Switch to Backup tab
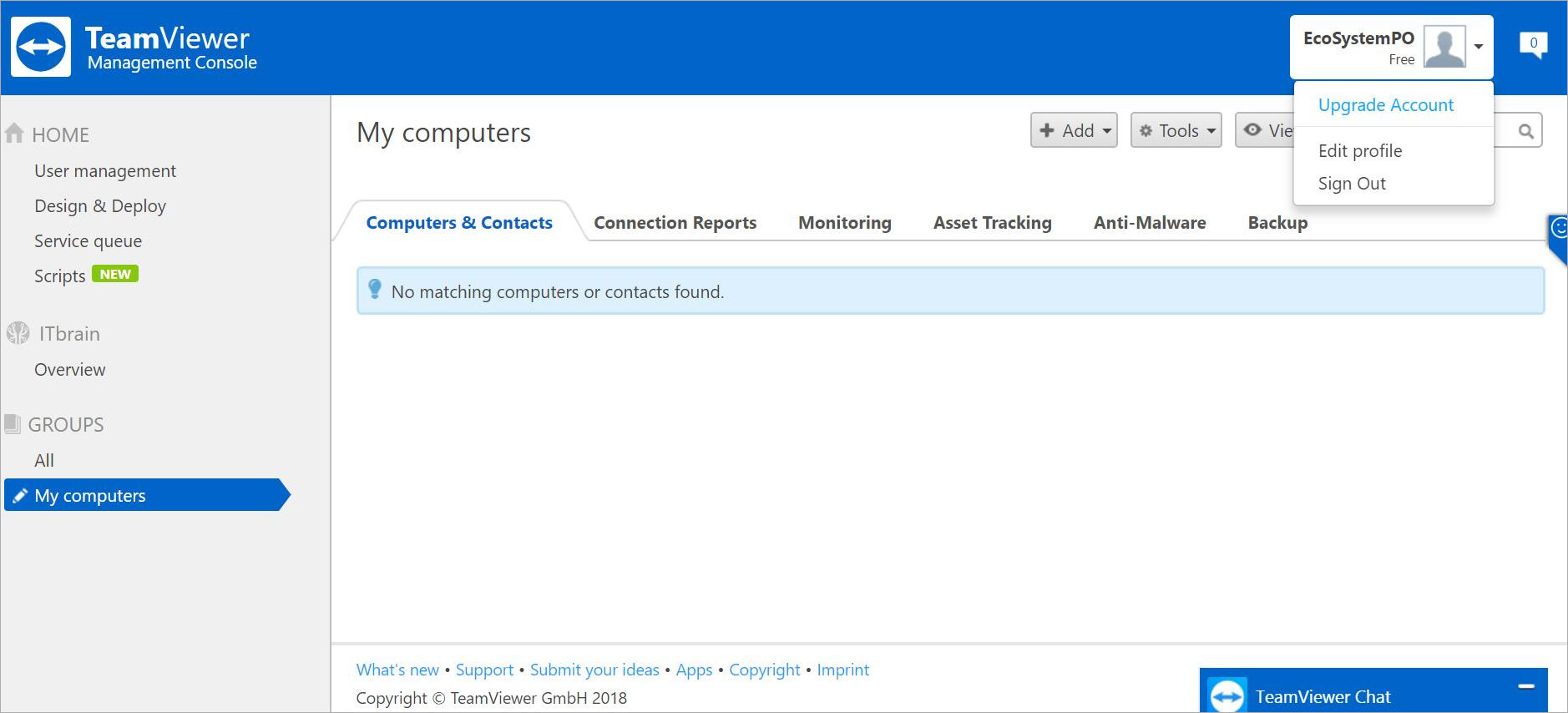The width and height of the screenshot is (1568, 713). tap(1277, 223)
